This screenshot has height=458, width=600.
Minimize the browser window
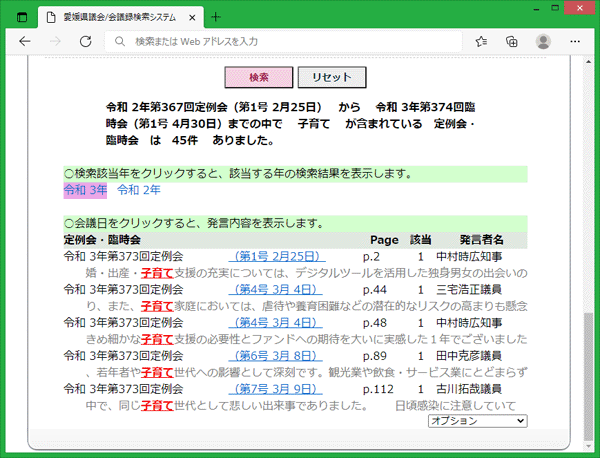536,8
